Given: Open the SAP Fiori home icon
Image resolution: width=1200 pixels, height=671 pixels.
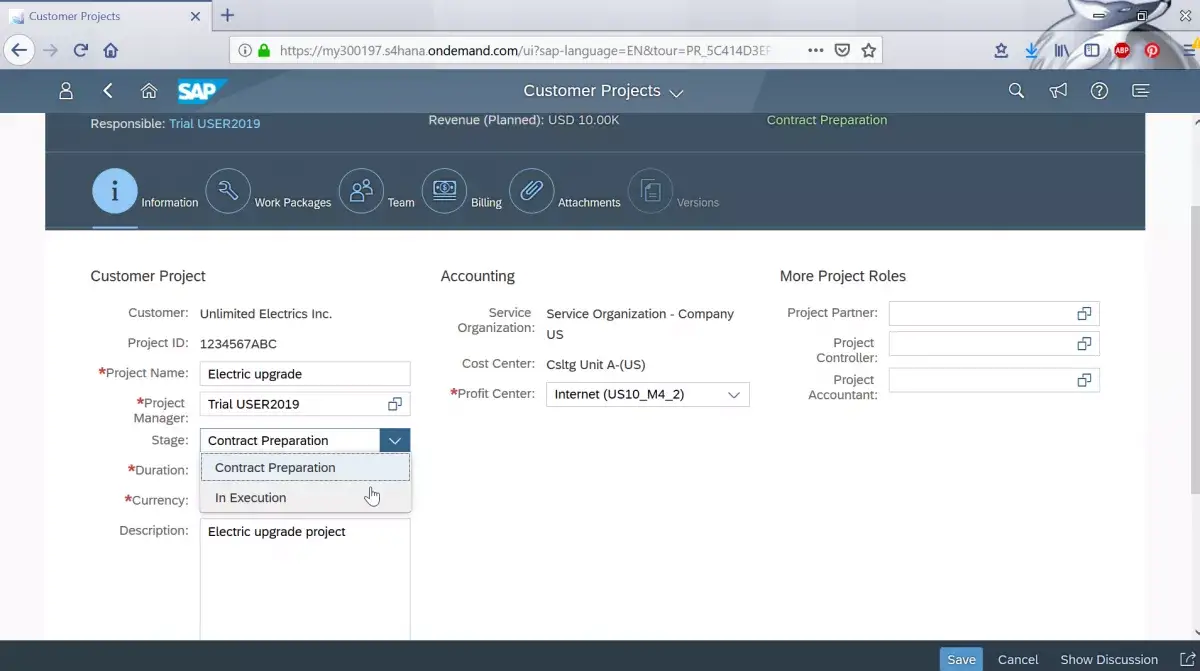Looking at the screenshot, I should pyautogui.click(x=149, y=91).
